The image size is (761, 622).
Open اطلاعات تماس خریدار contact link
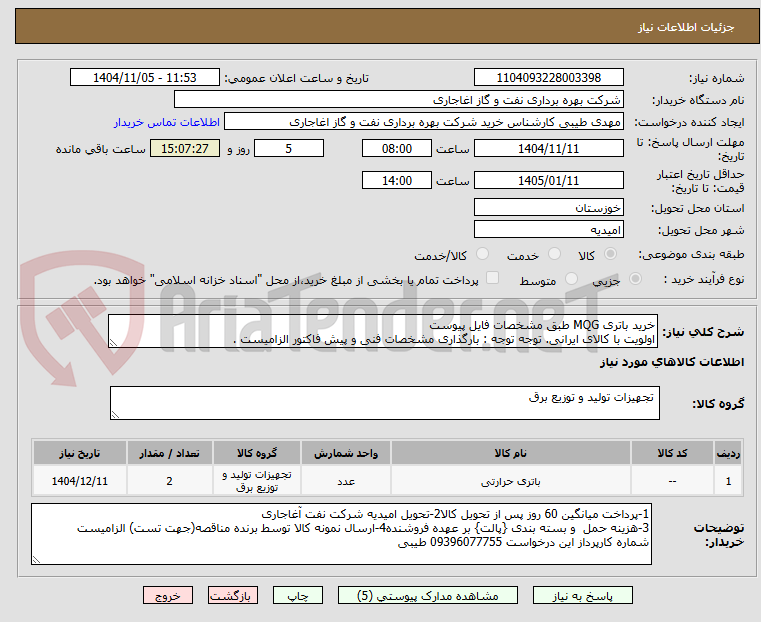[x=167, y=122]
